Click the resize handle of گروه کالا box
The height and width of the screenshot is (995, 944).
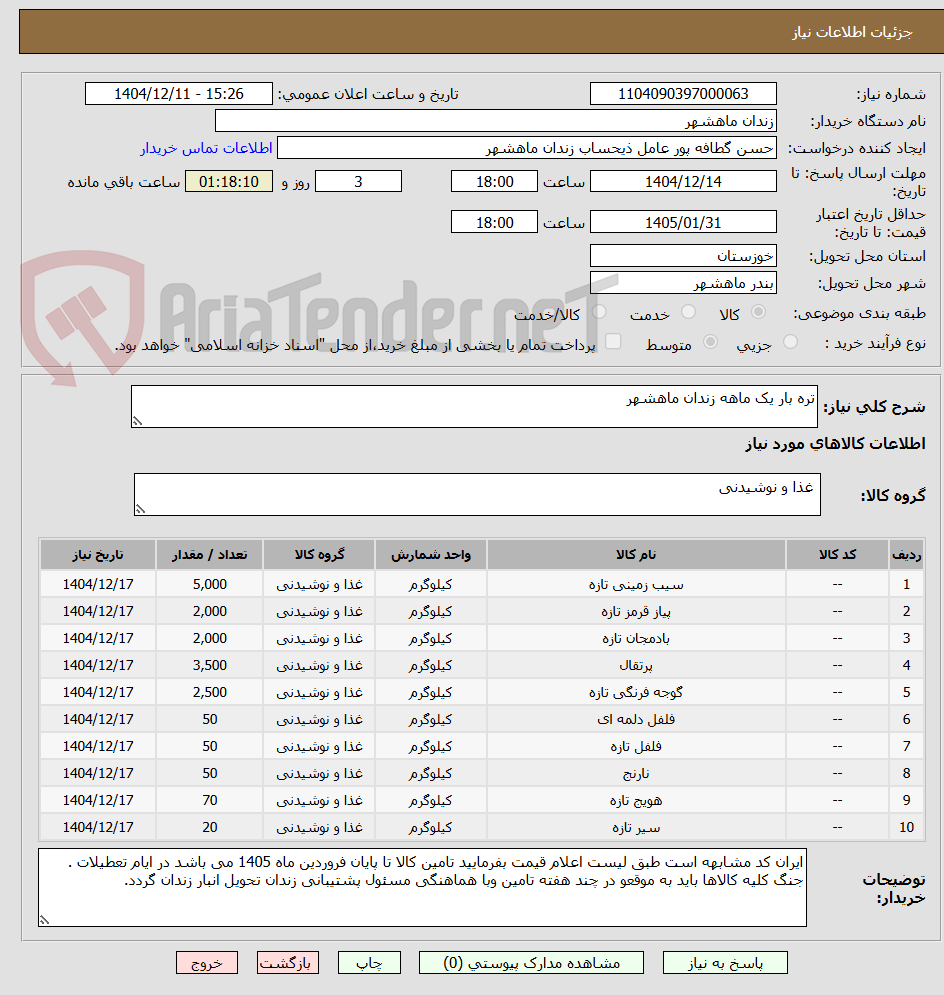(140, 509)
